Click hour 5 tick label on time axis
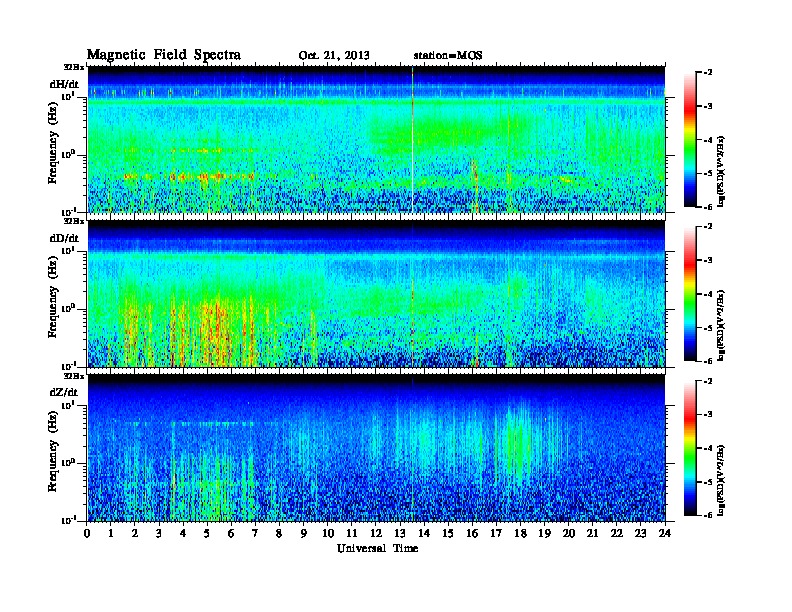This screenshot has height=612, width=792. (207, 533)
